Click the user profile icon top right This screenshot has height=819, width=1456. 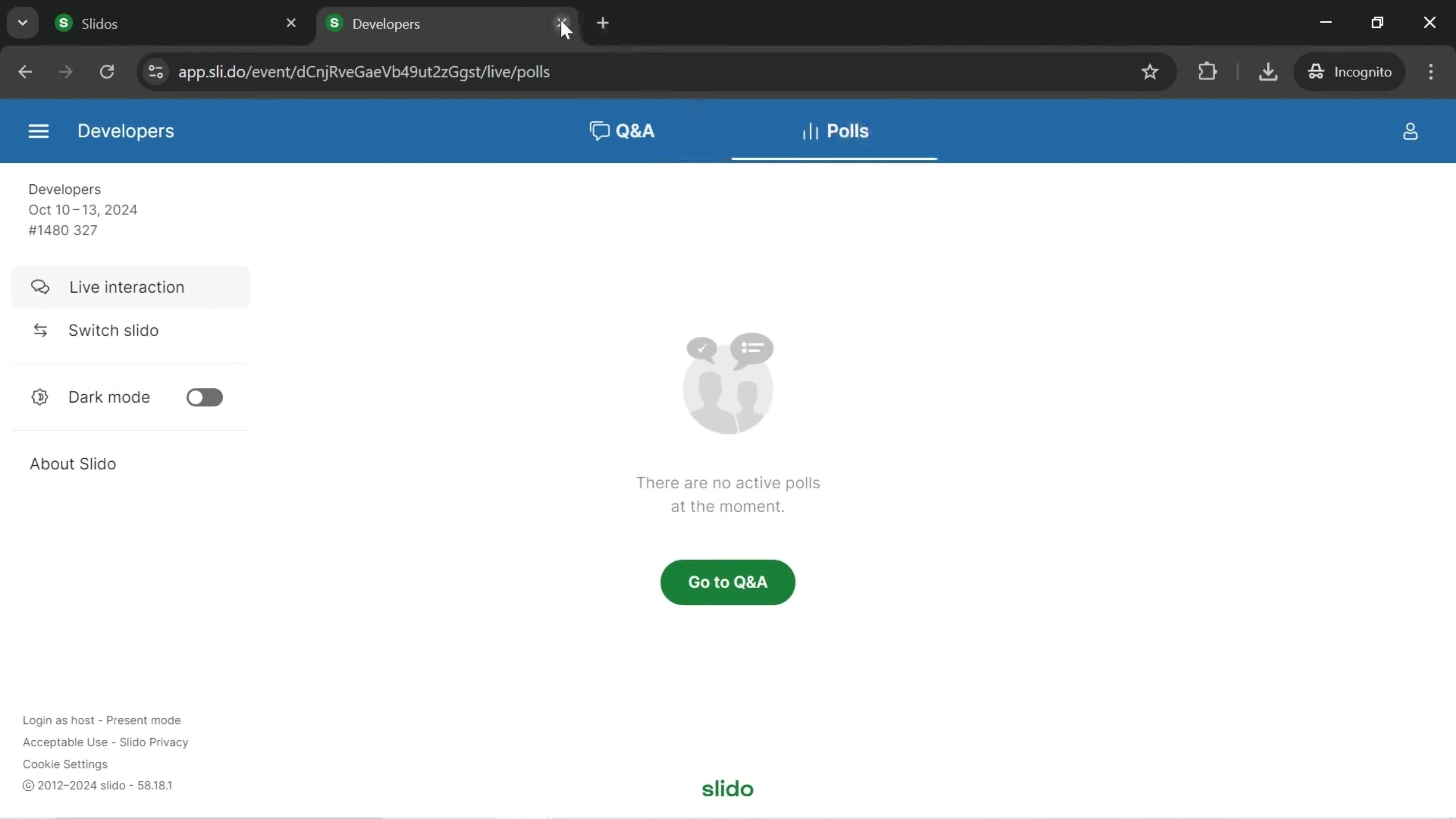click(x=1410, y=131)
